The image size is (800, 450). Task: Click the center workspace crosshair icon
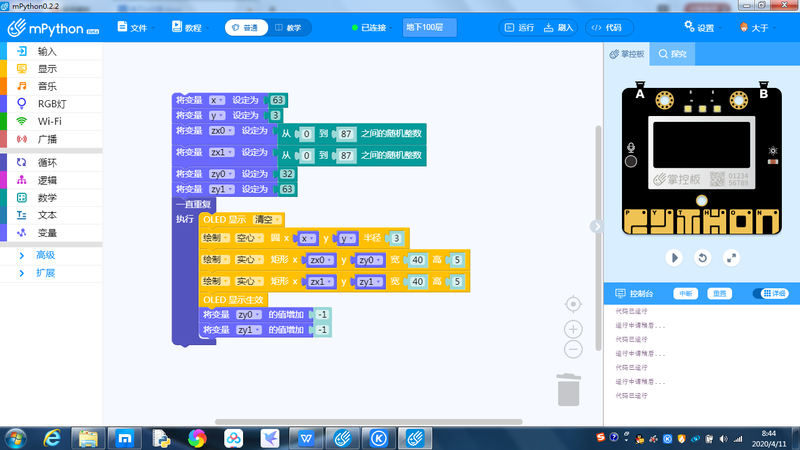click(x=573, y=303)
